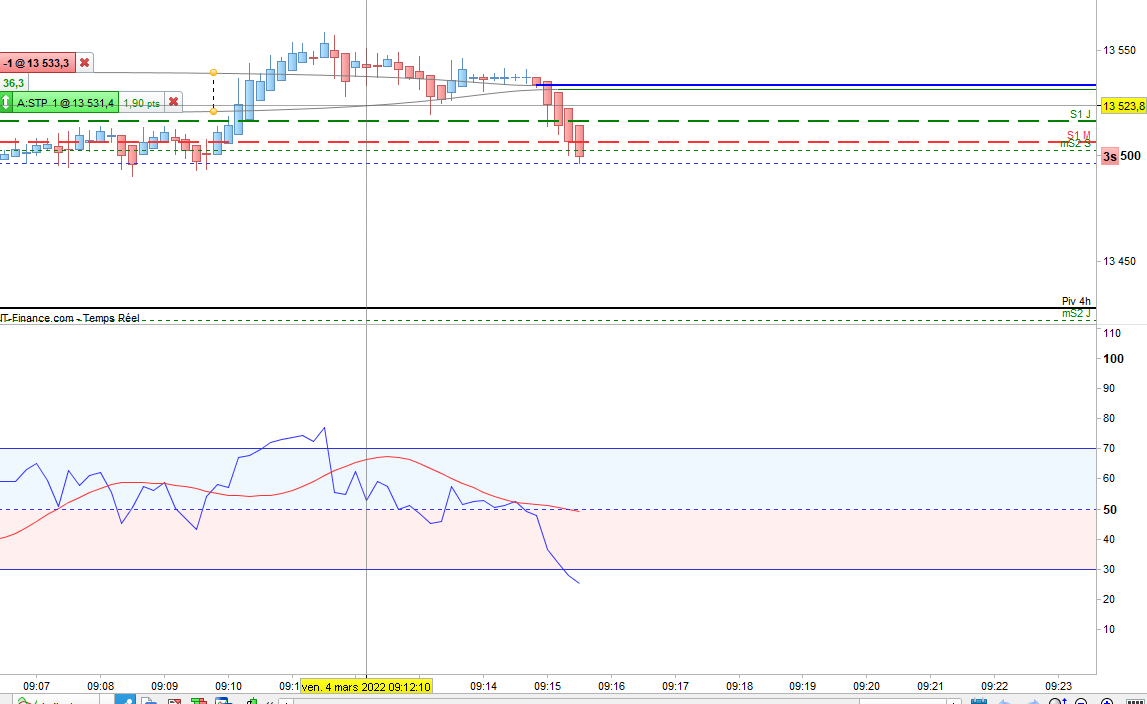
Task: Click the 09:18 time axis label
Action: (x=739, y=686)
